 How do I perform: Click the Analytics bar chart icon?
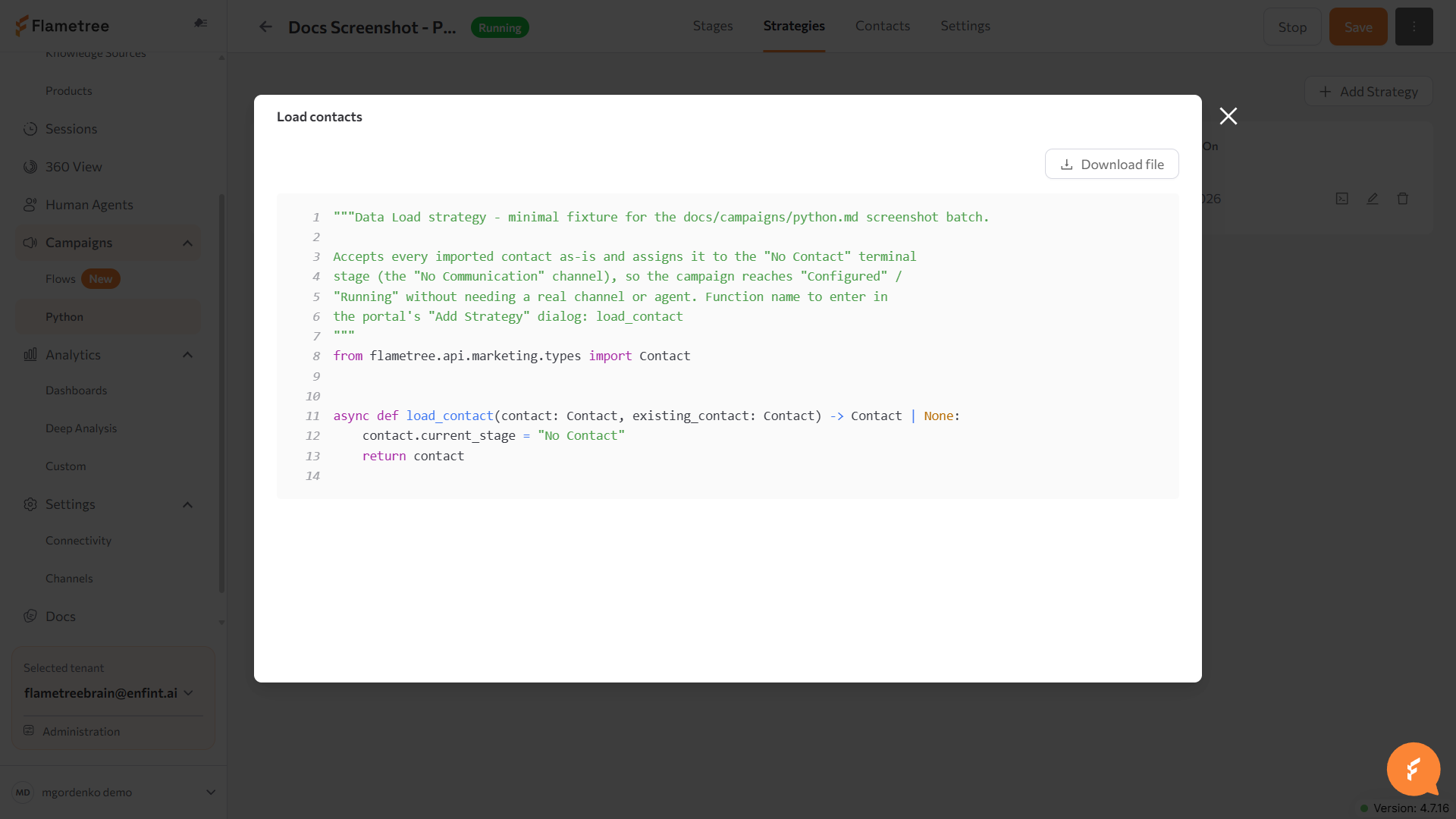click(30, 355)
